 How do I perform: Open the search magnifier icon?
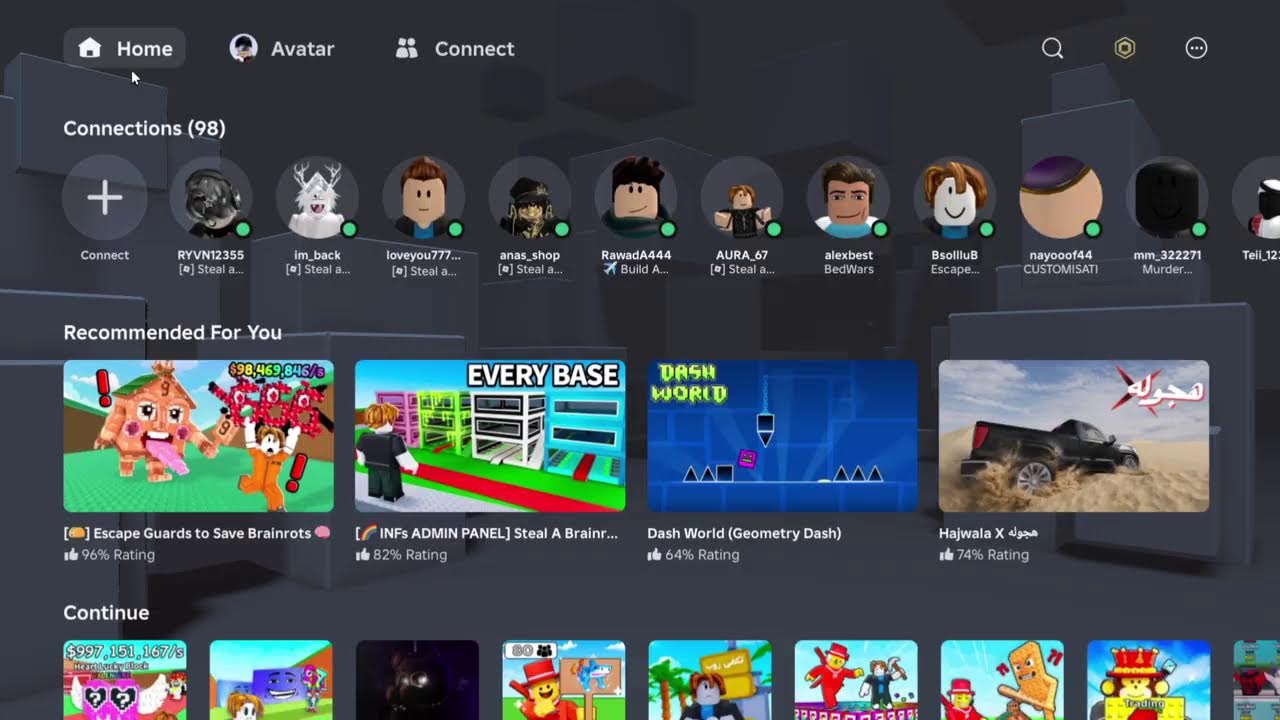click(1052, 48)
